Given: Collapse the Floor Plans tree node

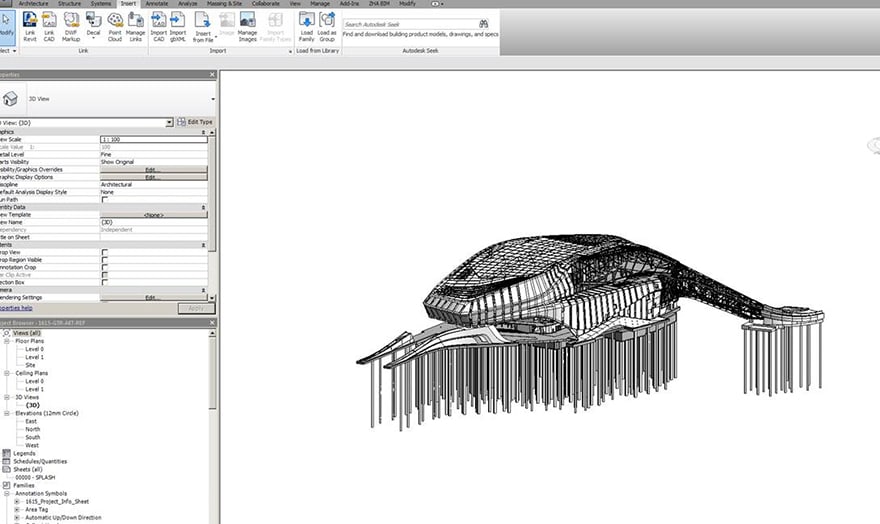Looking at the screenshot, I should tap(8, 341).
